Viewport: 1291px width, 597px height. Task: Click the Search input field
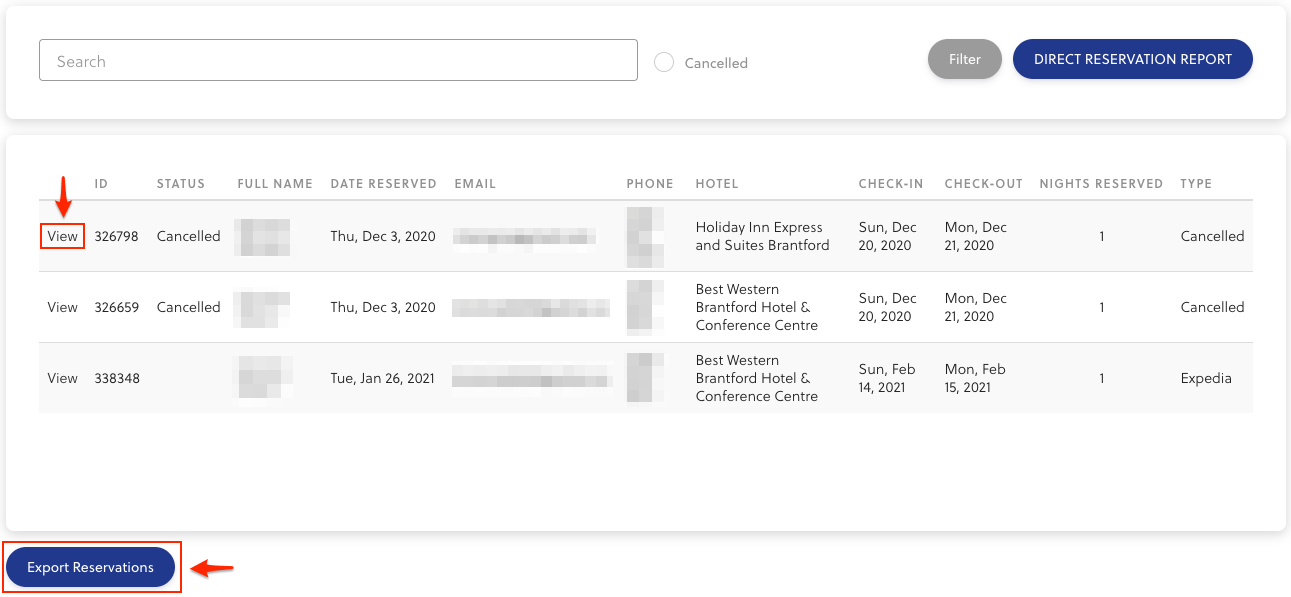coord(338,61)
